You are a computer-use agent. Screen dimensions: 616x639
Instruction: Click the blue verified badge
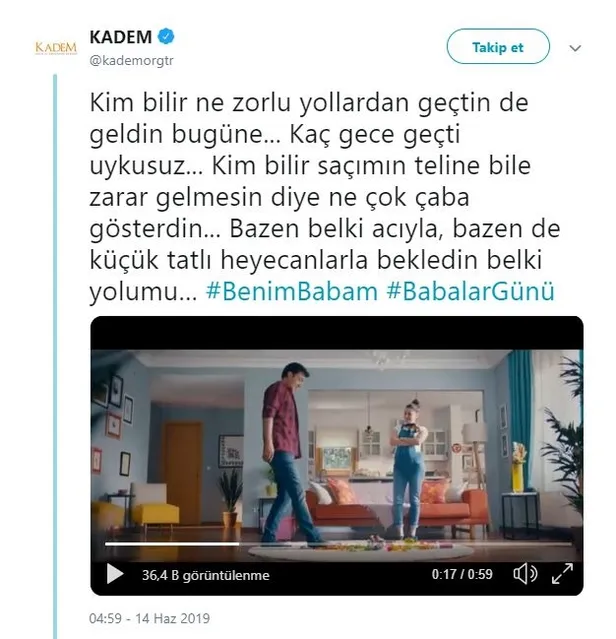tap(166, 37)
